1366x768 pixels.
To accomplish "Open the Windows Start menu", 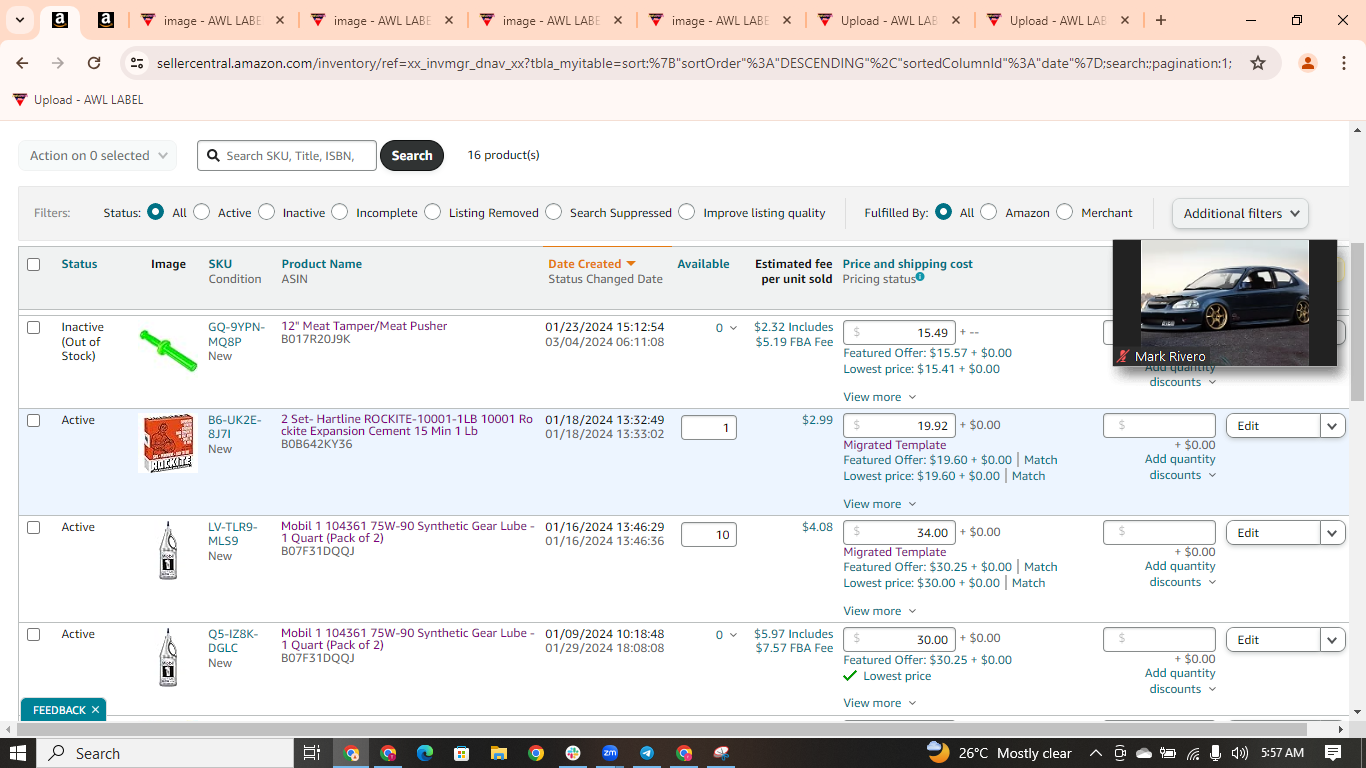I will [x=18, y=753].
